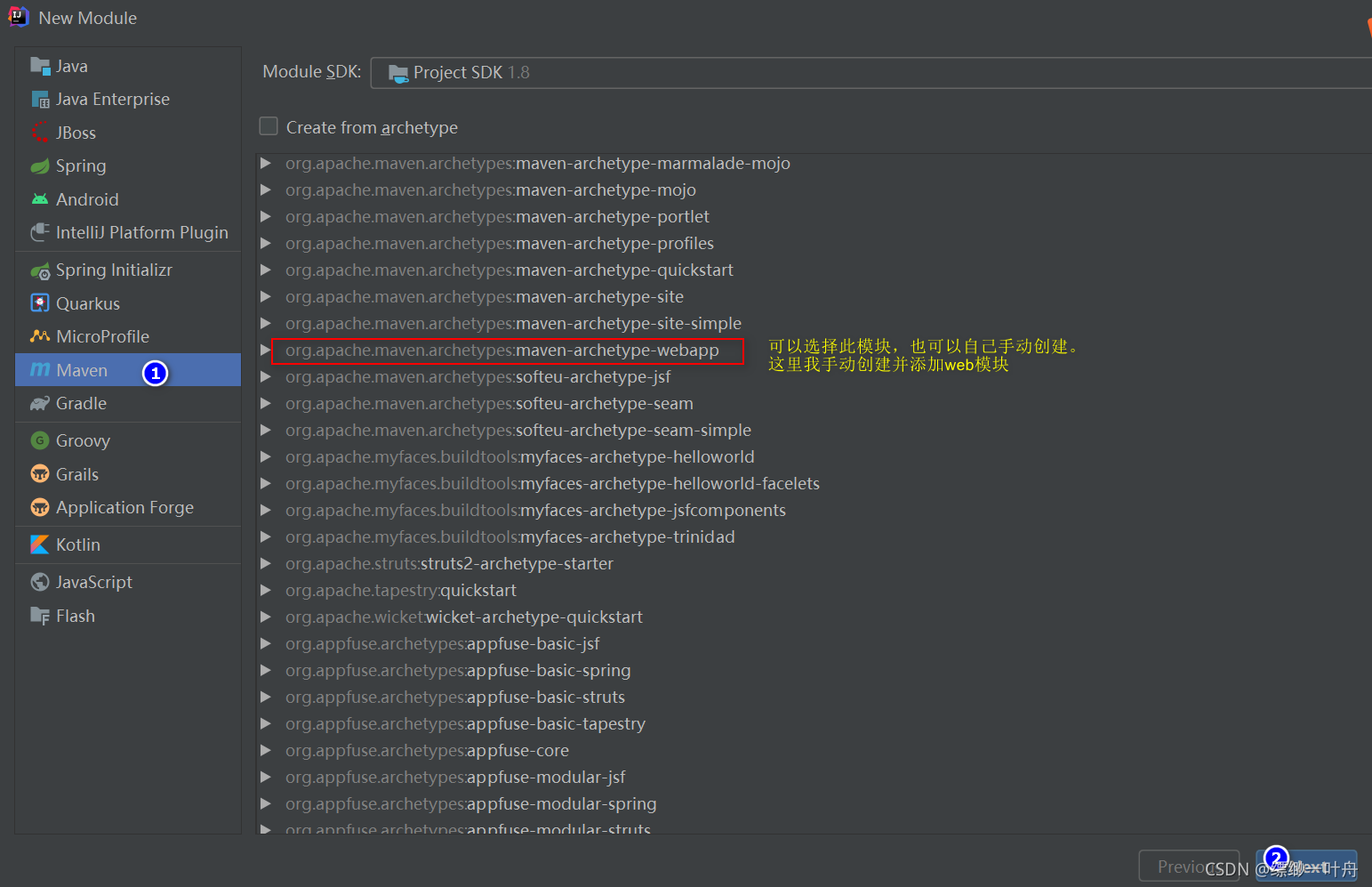
Task: Click the Java module type icon
Action: [x=40, y=66]
